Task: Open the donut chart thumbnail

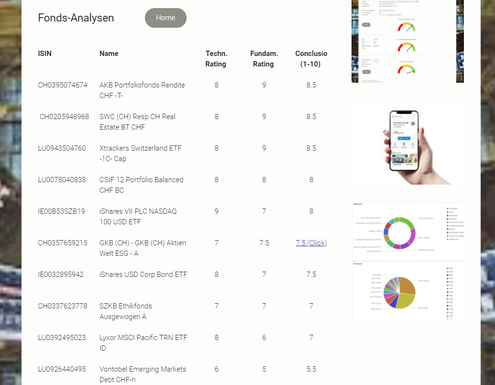Action: pyautogui.click(x=407, y=231)
